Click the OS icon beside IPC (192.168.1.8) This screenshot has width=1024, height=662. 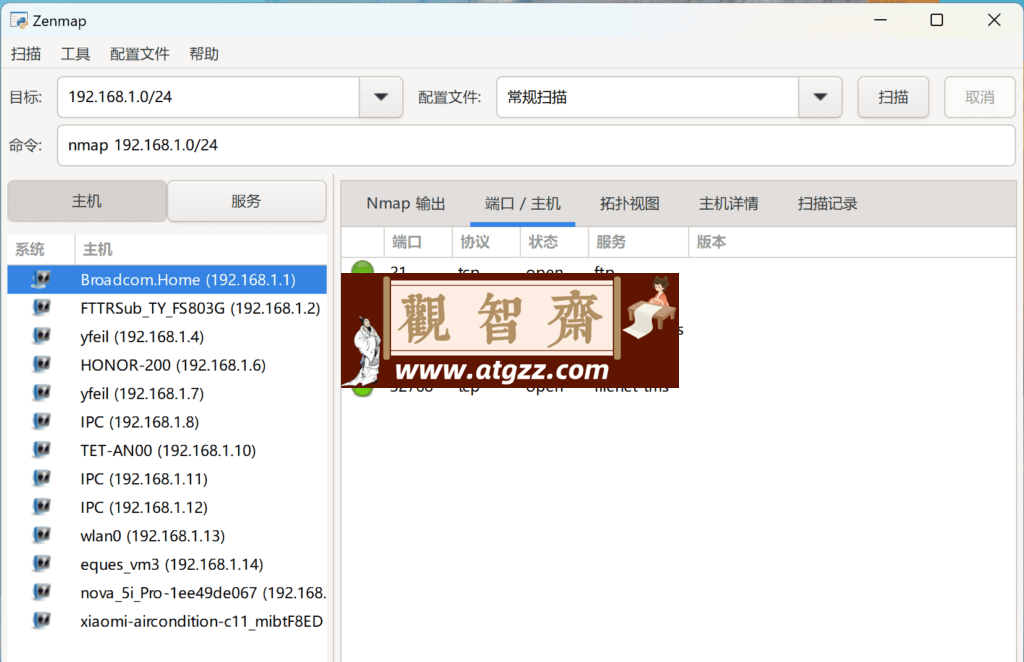(41, 422)
